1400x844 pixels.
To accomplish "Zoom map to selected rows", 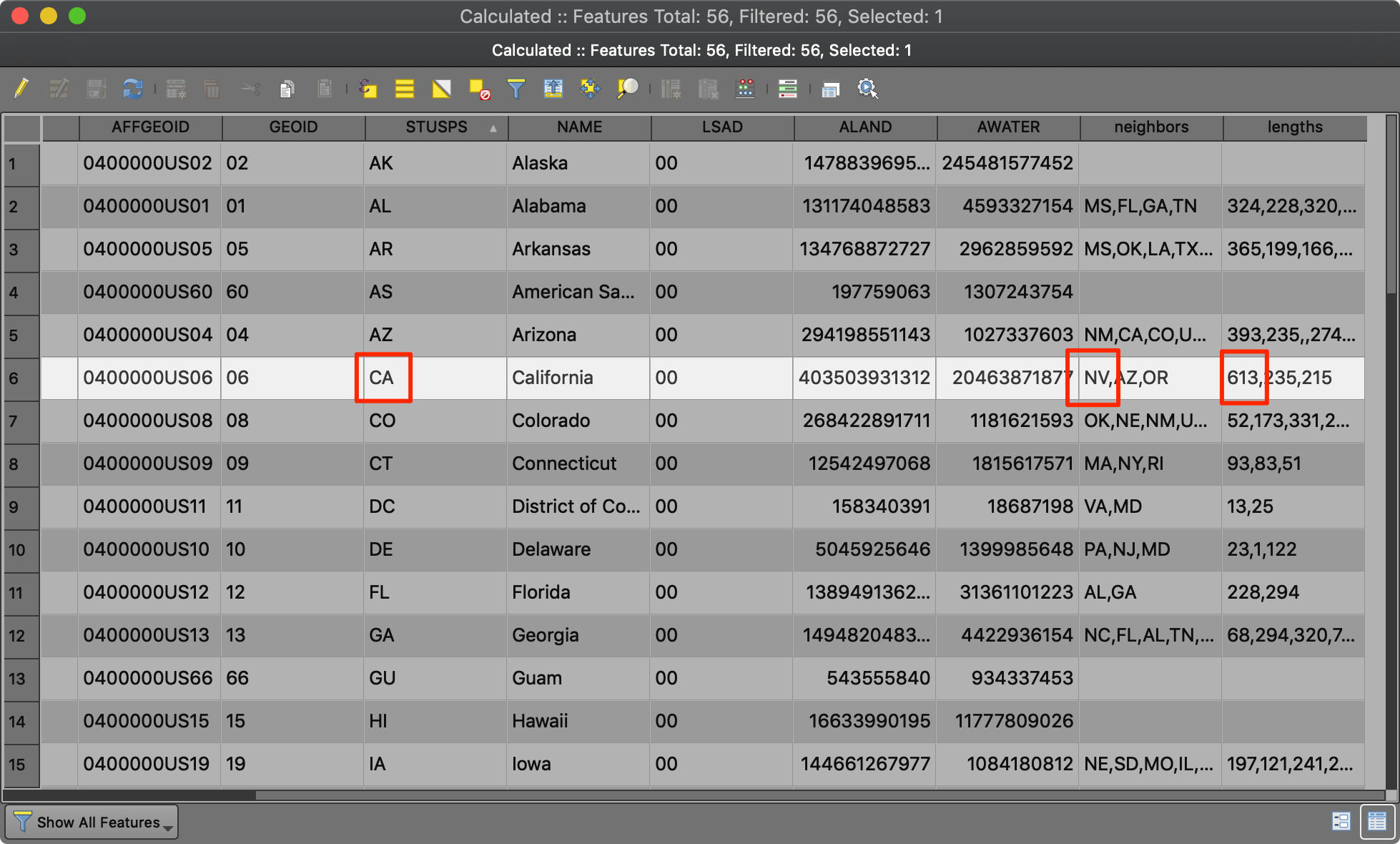I will pos(627,89).
